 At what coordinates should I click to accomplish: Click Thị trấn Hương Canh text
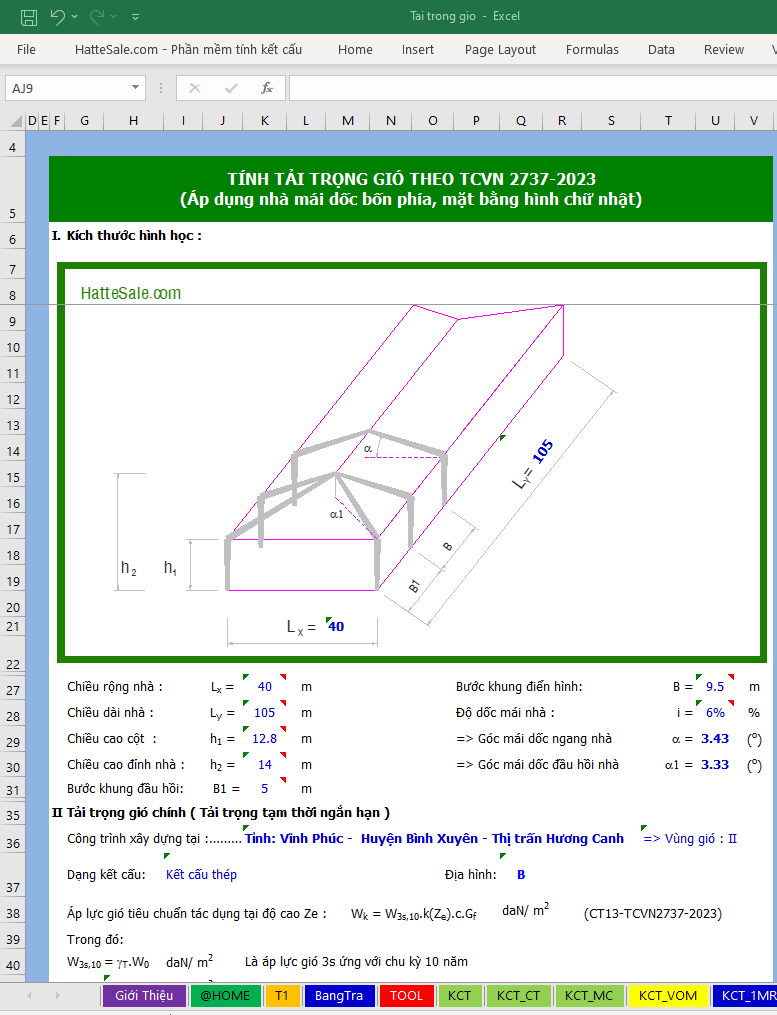pos(557,838)
